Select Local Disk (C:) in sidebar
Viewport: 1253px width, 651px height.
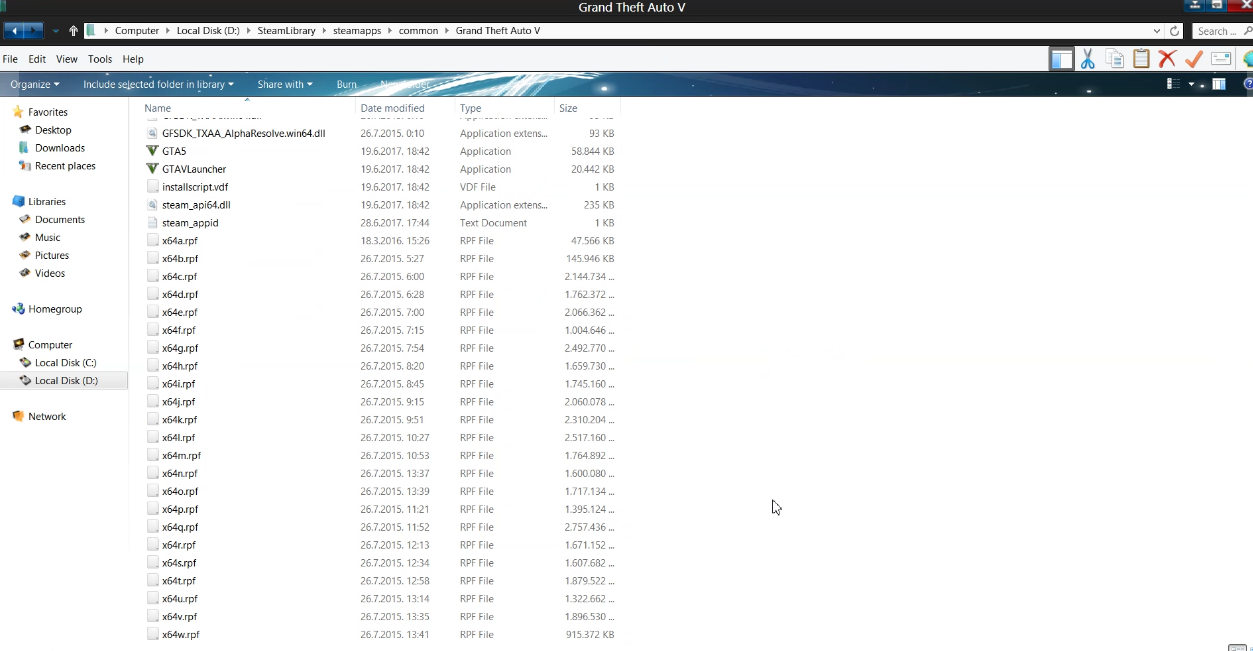[65, 363]
